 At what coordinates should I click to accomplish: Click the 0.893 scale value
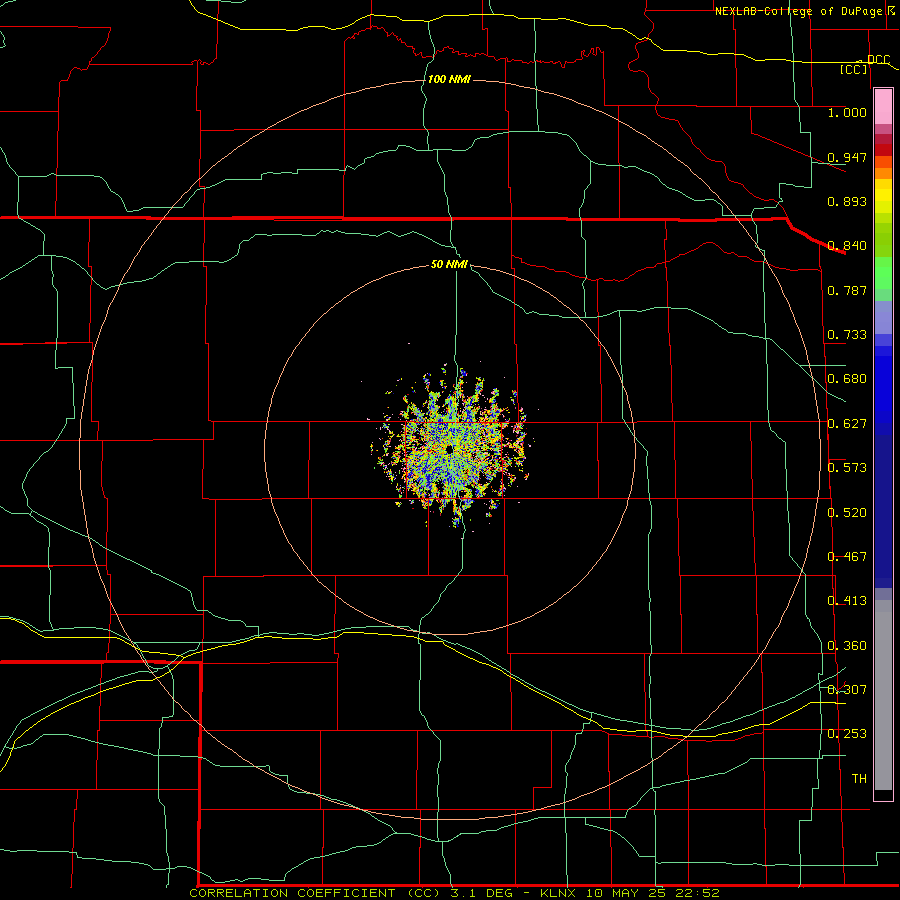[x=847, y=201]
